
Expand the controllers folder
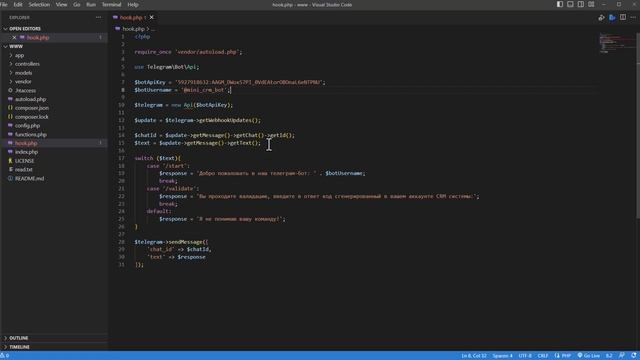(x=27, y=64)
